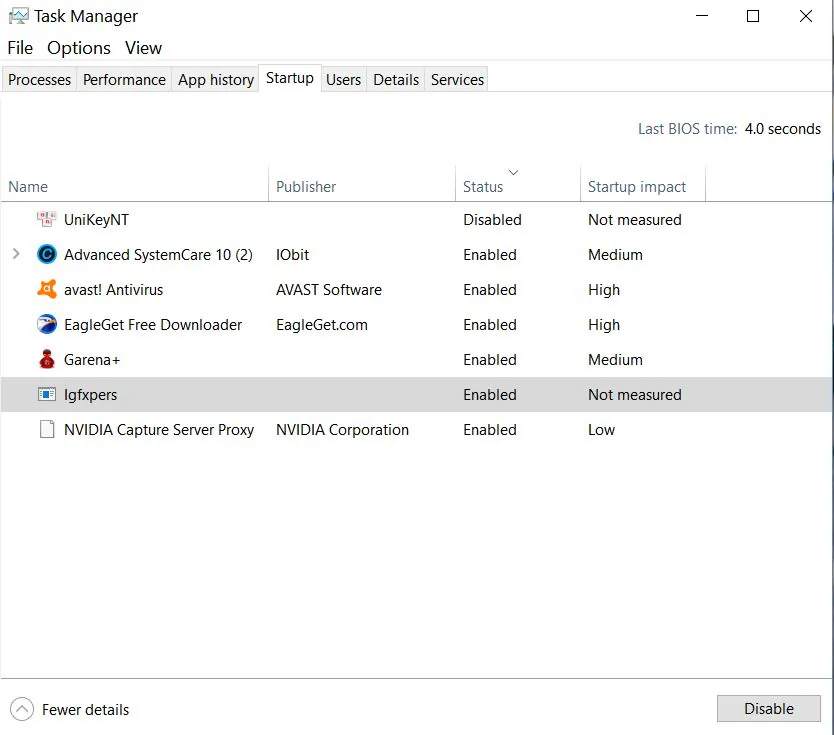Click the avast! Antivirus orange icon
This screenshot has height=735, width=834.
coord(47,289)
